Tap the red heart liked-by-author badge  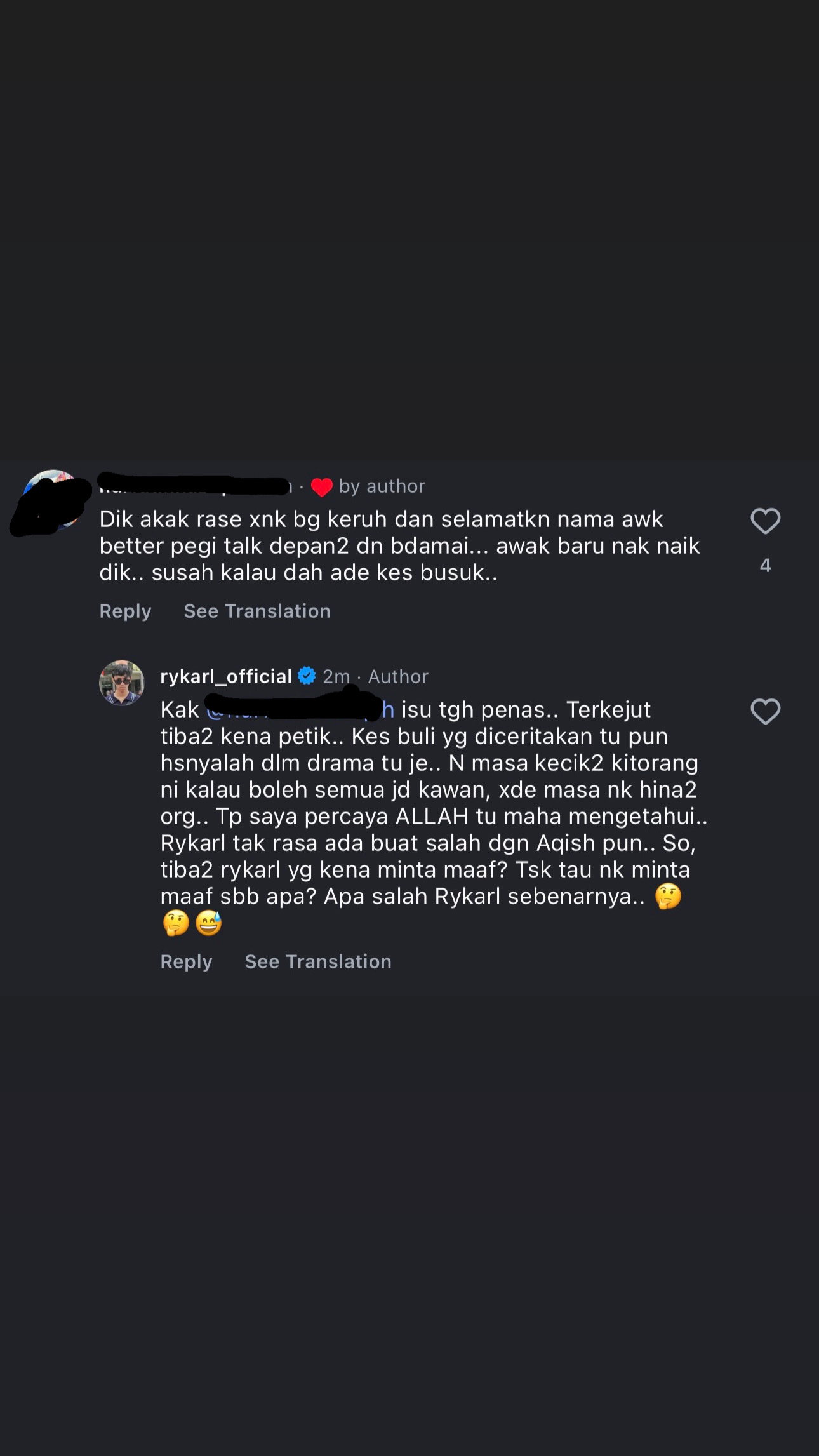[x=322, y=487]
